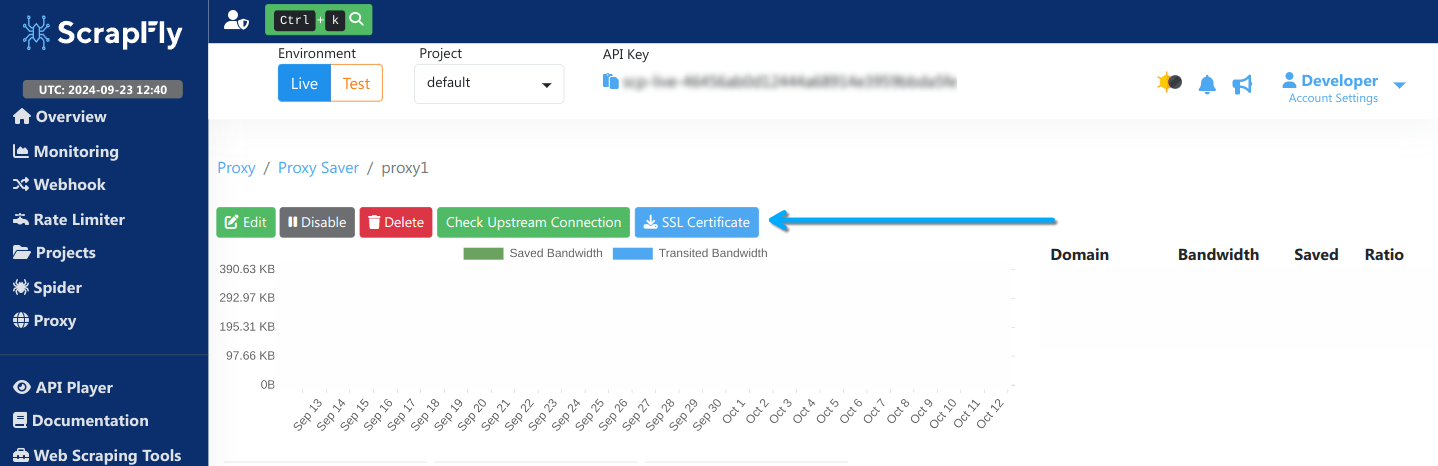Open search with the Ctrl+k button
This screenshot has width=1438, height=466.
point(318,19)
